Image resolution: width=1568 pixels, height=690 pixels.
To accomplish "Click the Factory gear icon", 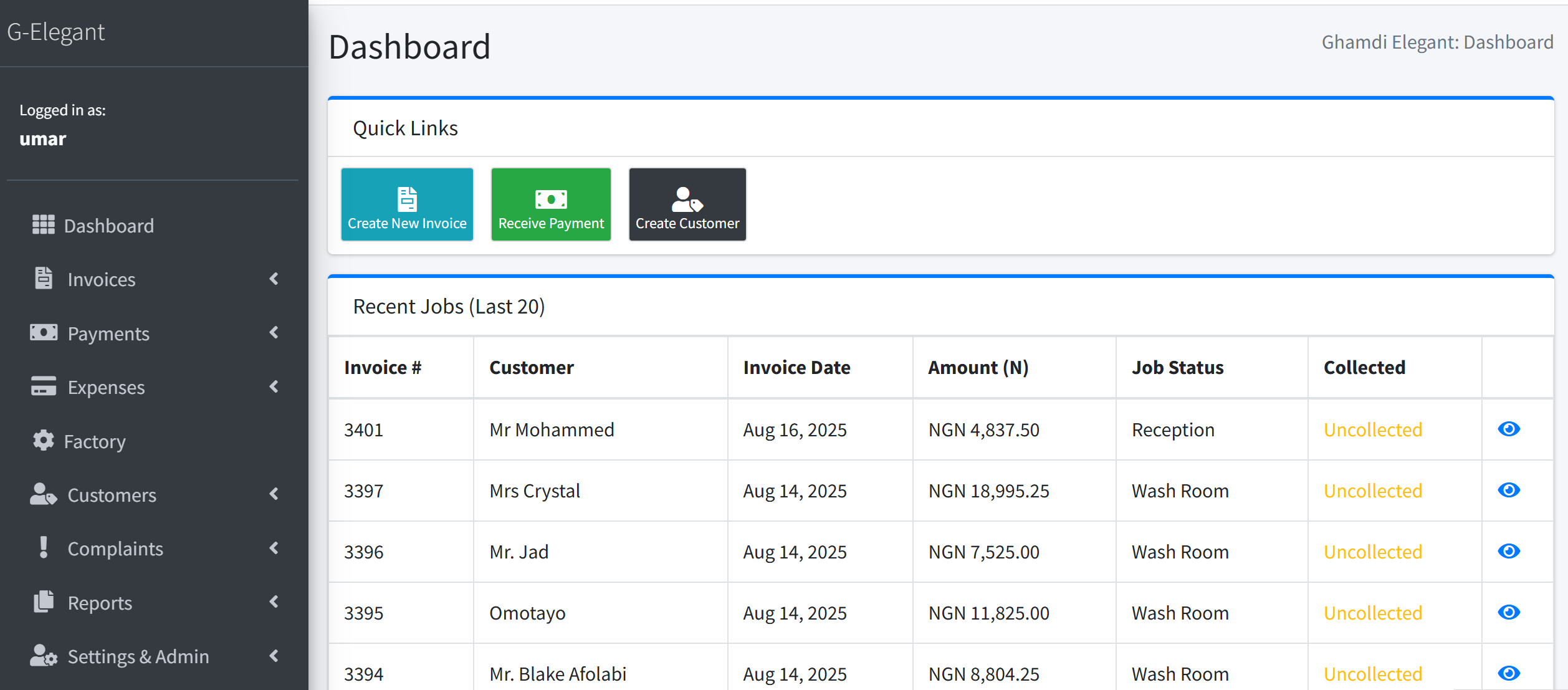I will click(x=43, y=440).
